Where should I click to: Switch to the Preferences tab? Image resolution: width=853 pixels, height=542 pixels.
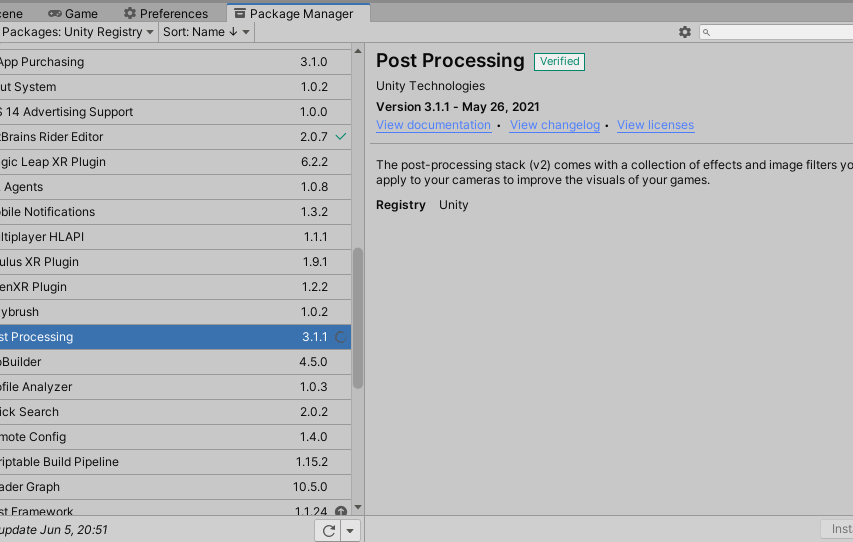[166, 14]
